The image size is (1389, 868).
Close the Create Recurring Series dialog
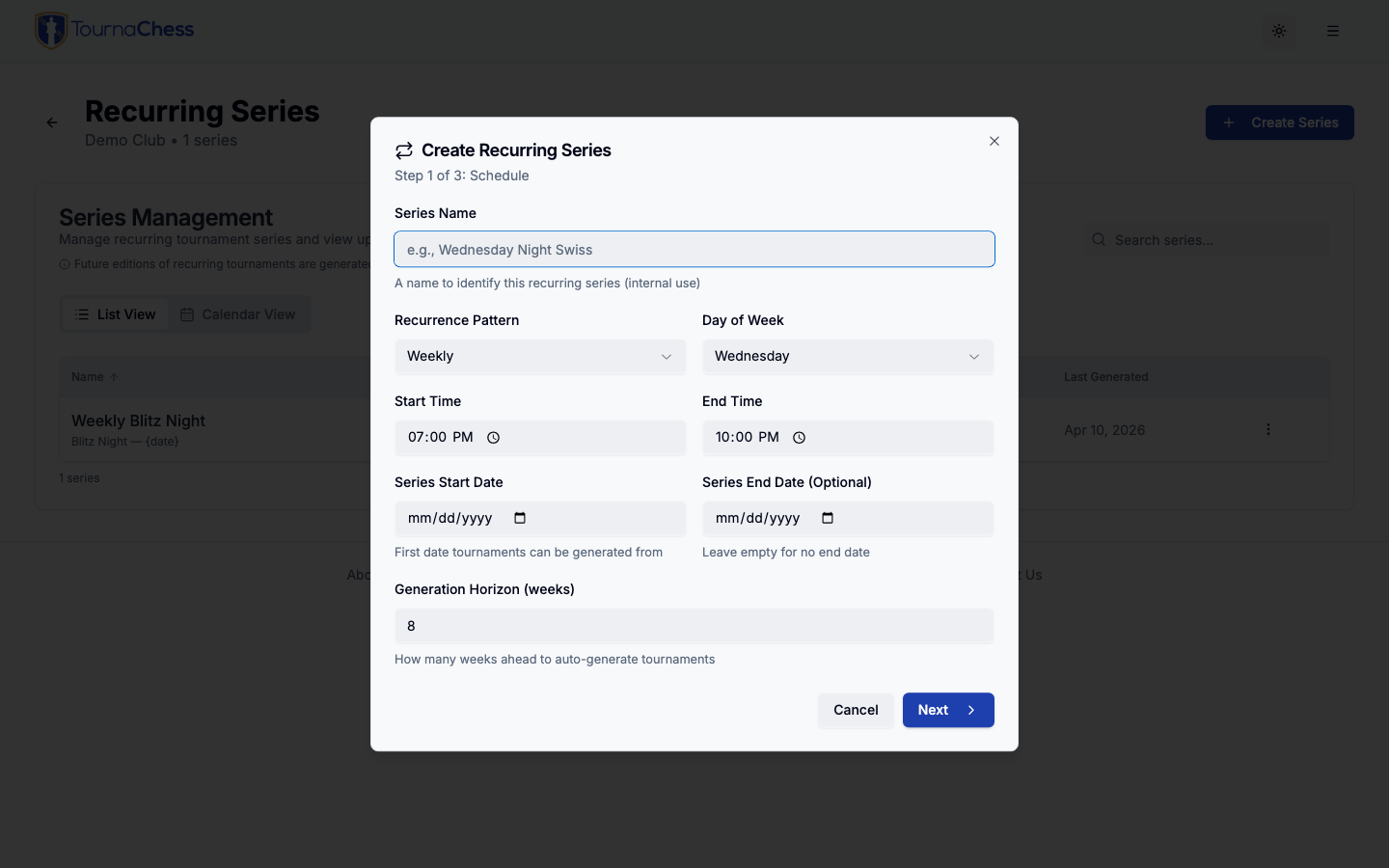(x=994, y=141)
